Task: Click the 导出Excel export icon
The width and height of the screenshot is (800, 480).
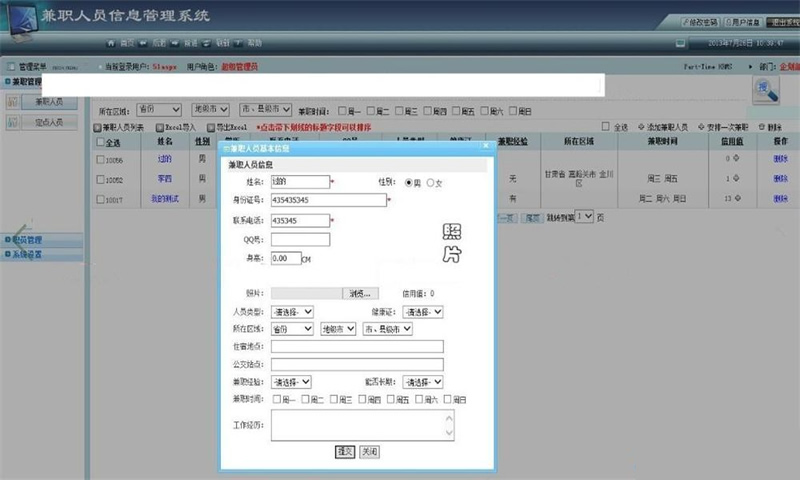Action: (x=211, y=128)
